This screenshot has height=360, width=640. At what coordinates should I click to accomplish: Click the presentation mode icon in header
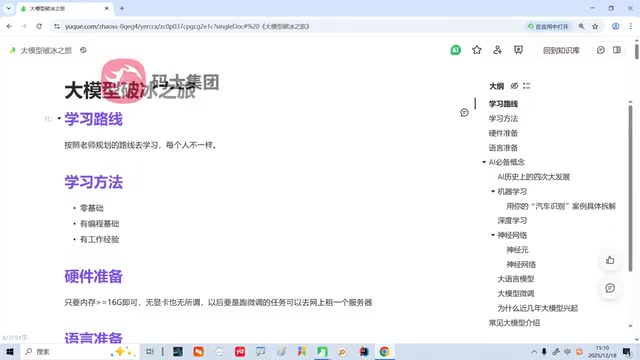tap(518, 50)
